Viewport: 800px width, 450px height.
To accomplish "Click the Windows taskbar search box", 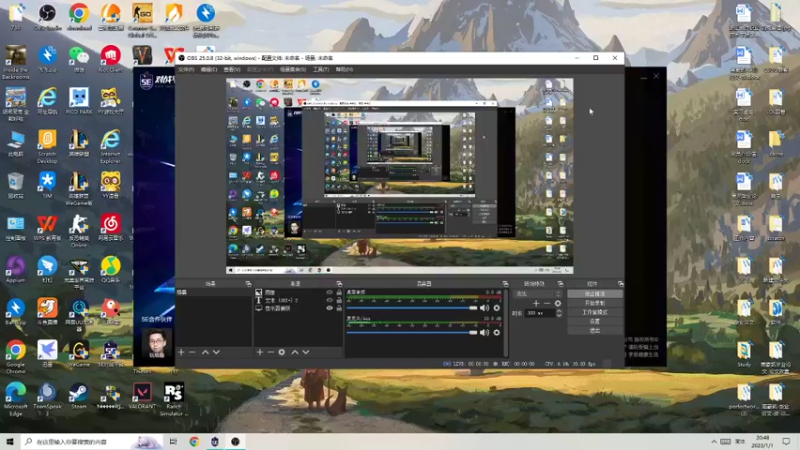I will [92, 441].
